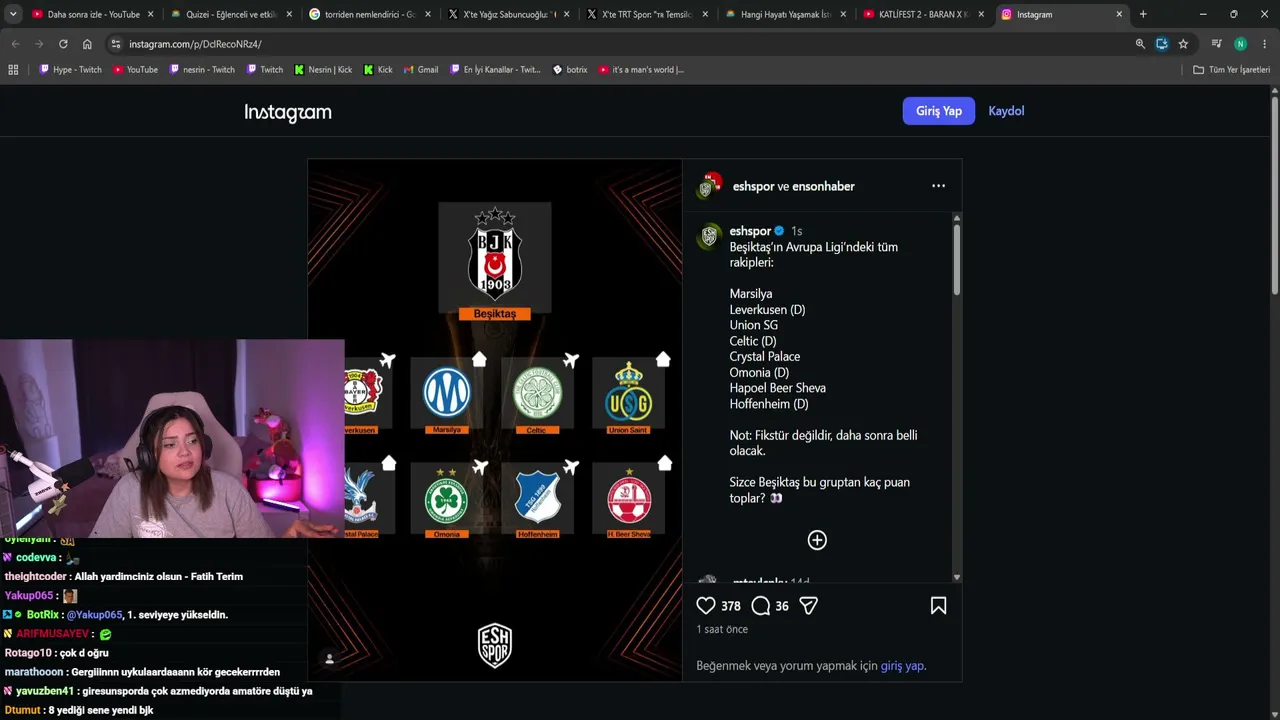
Task: Open the Chrome three-dot menu
Action: click(1264, 44)
